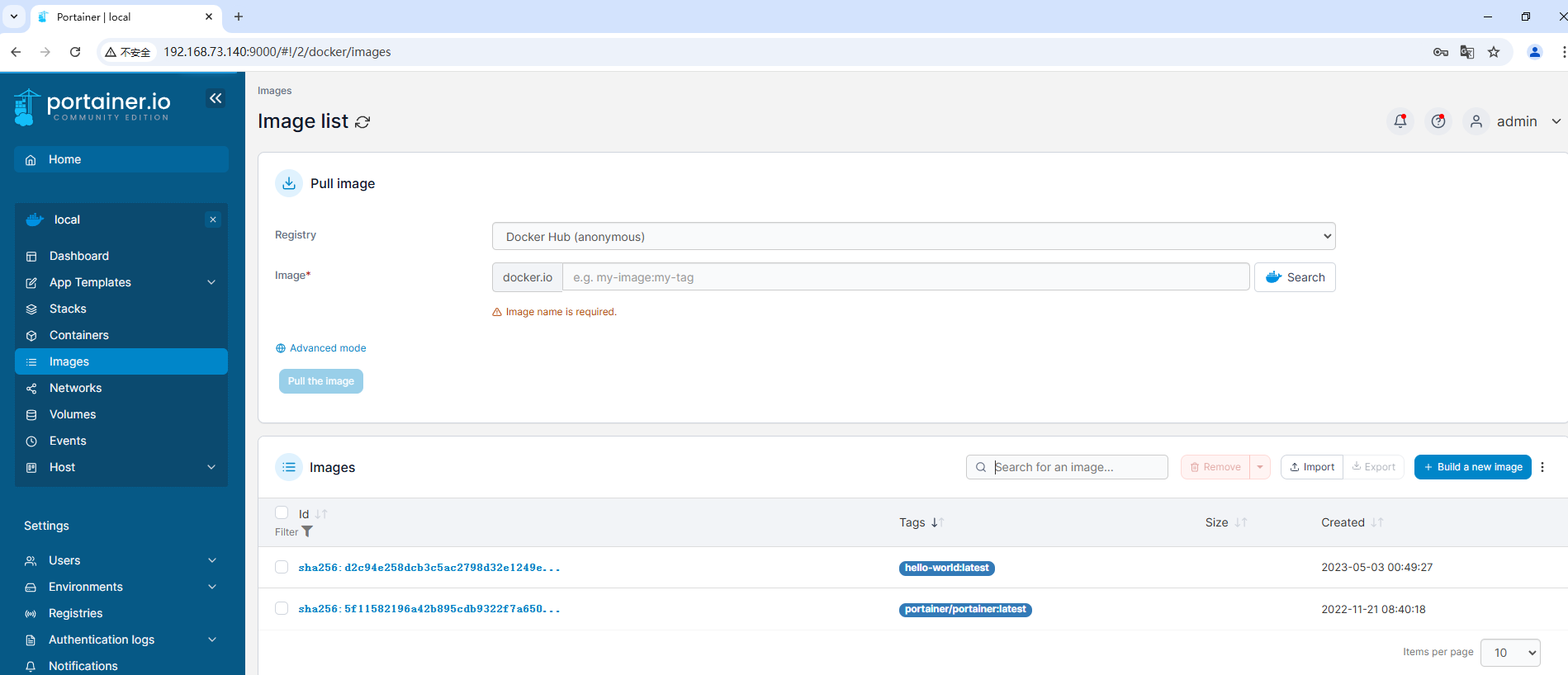Open the images table settings kebab menu
The height and width of the screenshot is (675, 1568).
point(1542,467)
